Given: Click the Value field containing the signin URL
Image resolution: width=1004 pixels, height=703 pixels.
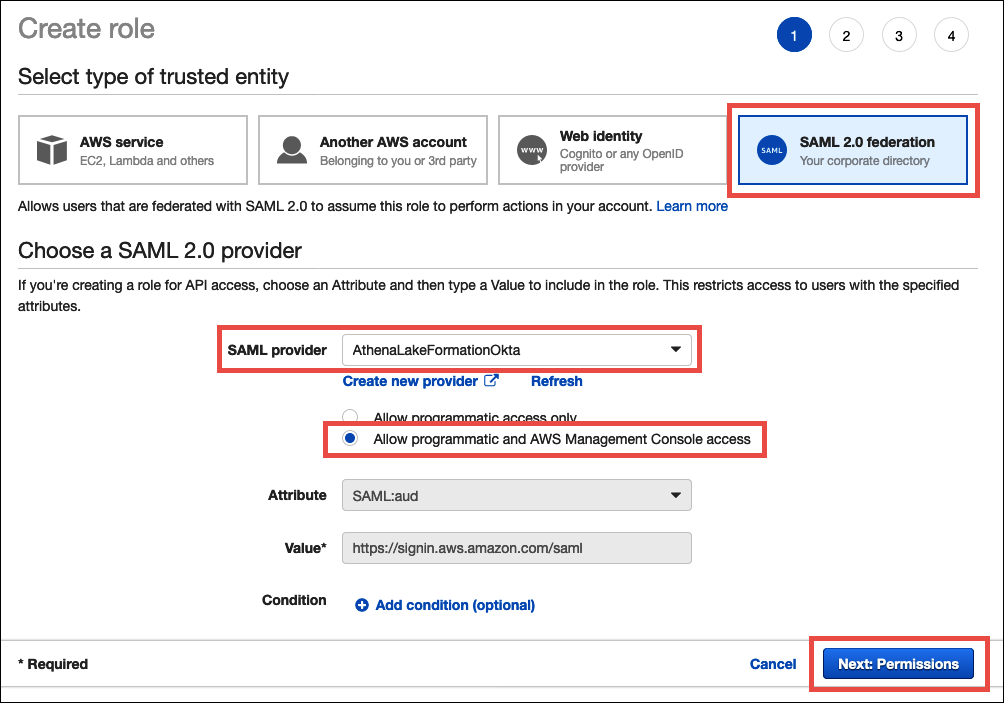Looking at the screenshot, I should point(517,548).
